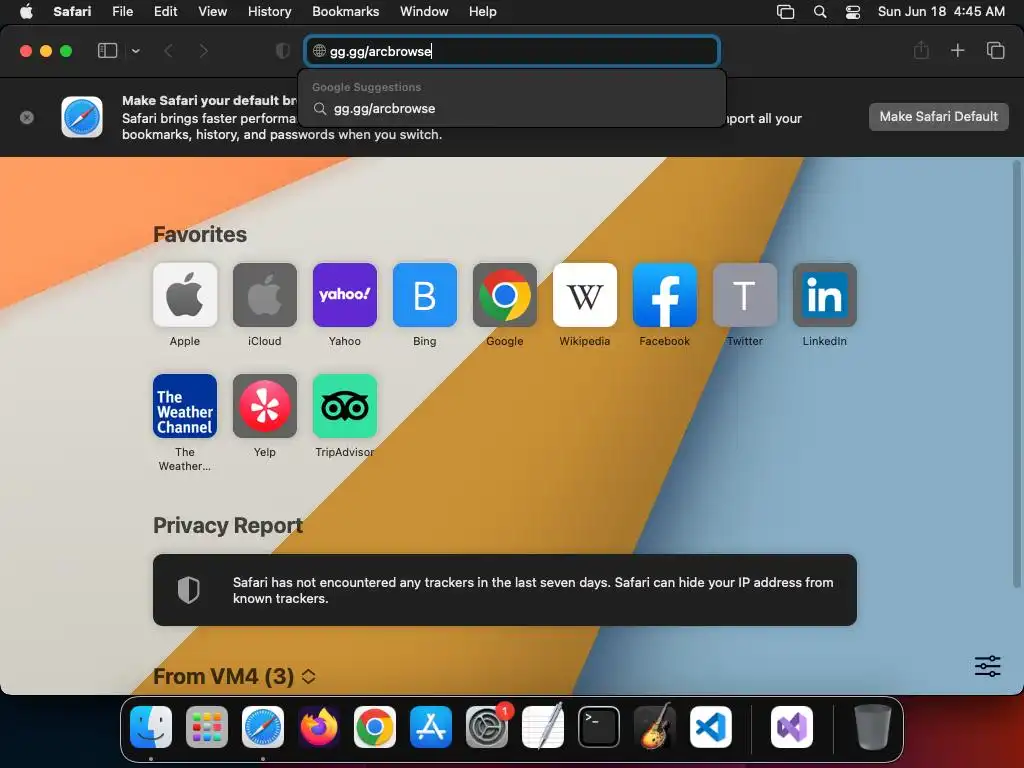Image resolution: width=1024 pixels, height=768 pixels.
Task: Open Trash in the Dock
Action: (x=872, y=727)
